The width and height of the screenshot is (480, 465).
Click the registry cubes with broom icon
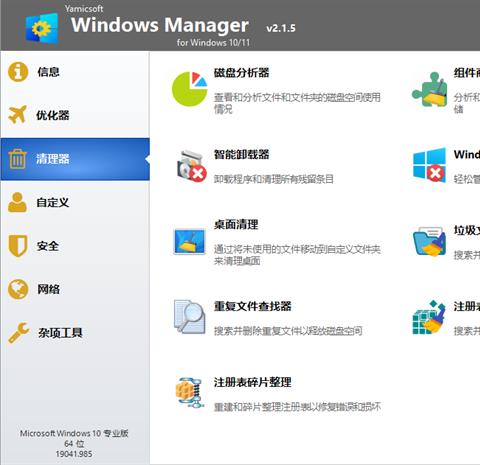(429, 317)
